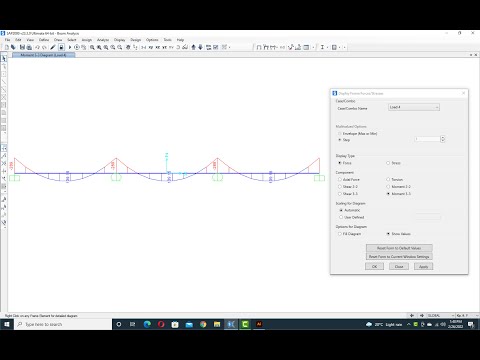Viewport: 480px width, 360px height.
Task: Click Apply in the frame forces dialog
Action: click(423, 266)
